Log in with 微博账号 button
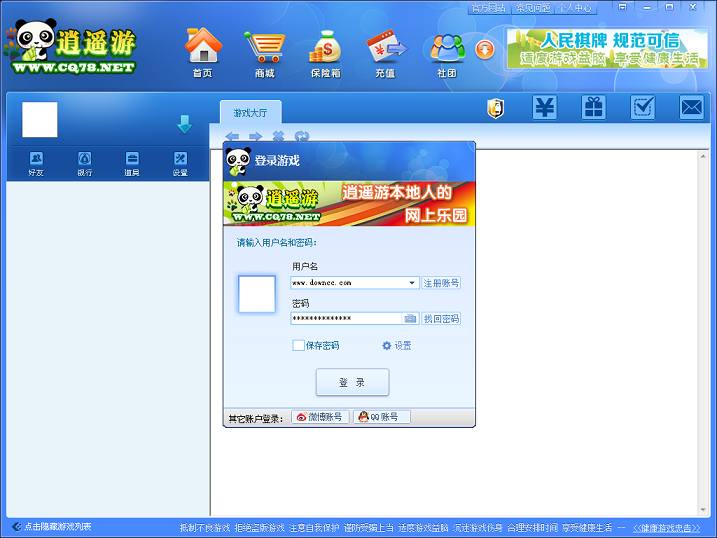 [320, 417]
